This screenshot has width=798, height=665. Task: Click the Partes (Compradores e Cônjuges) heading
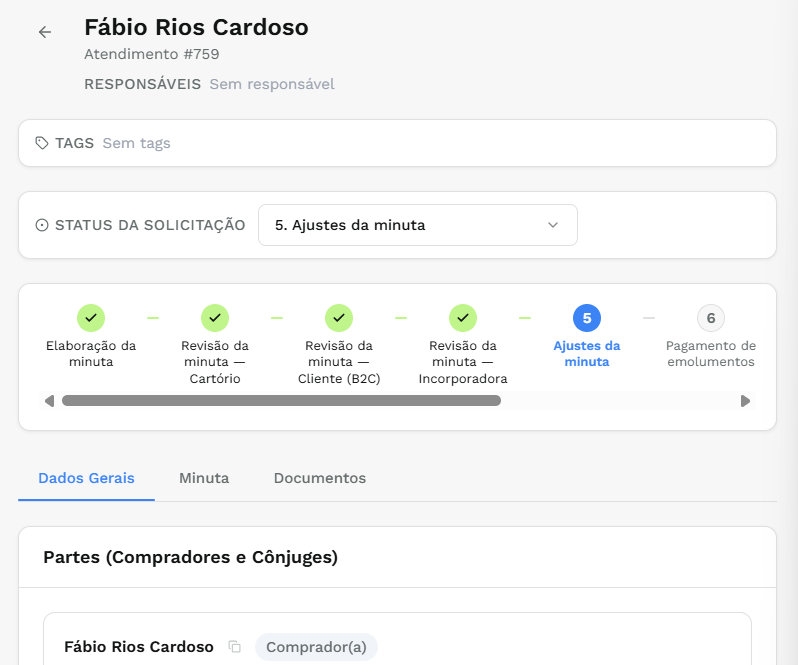tap(190, 557)
